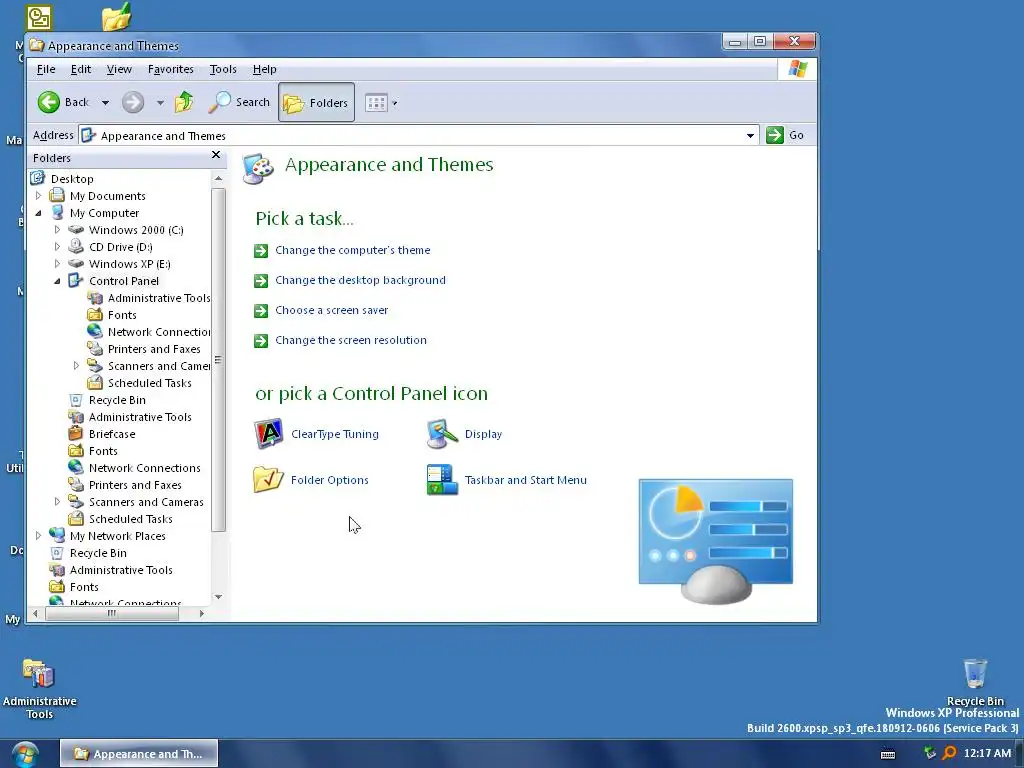Open the Display control panel icon
Viewport: 1024px width, 768px height.
[464, 434]
